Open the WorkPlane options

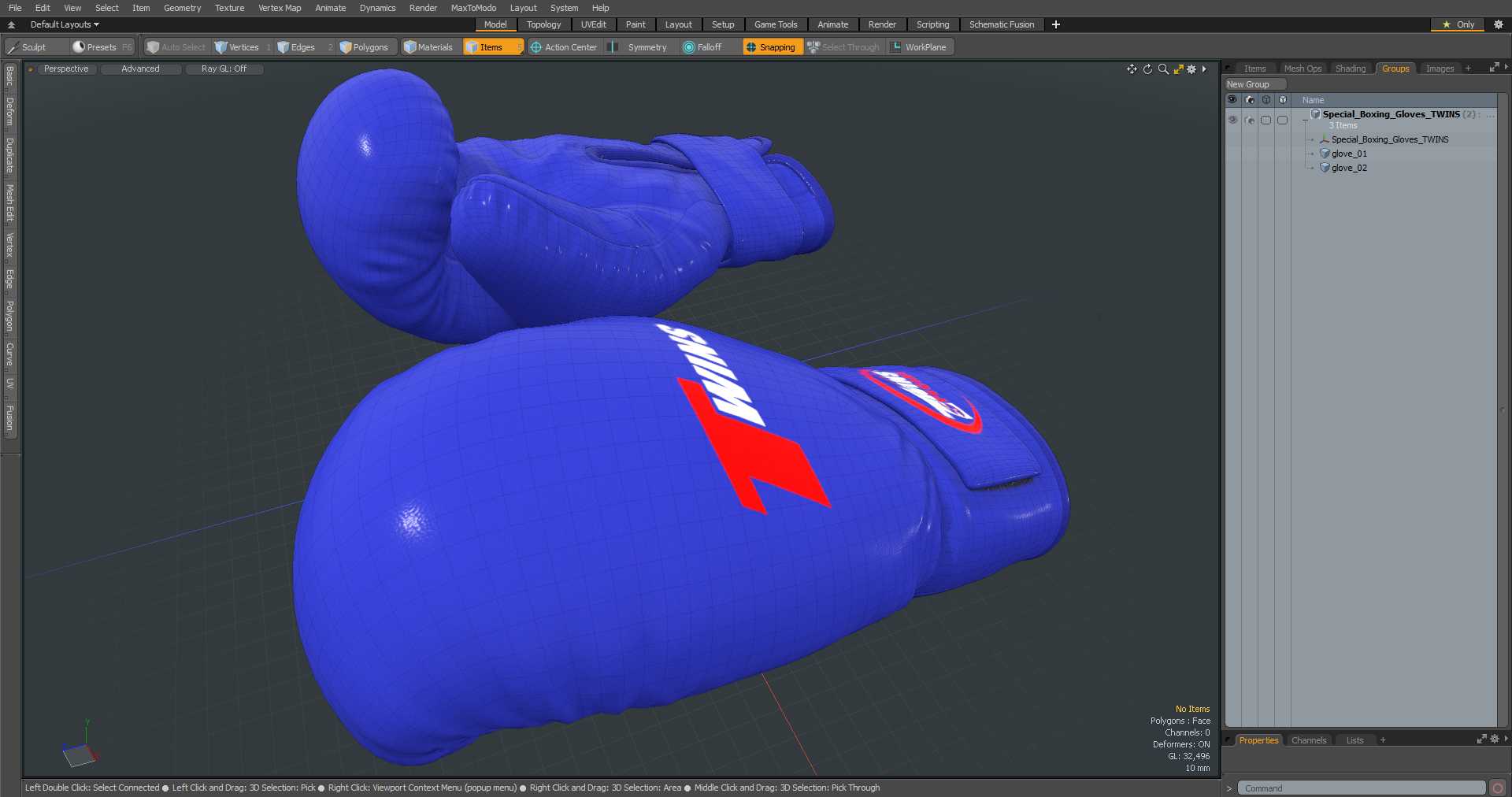click(920, 47)
